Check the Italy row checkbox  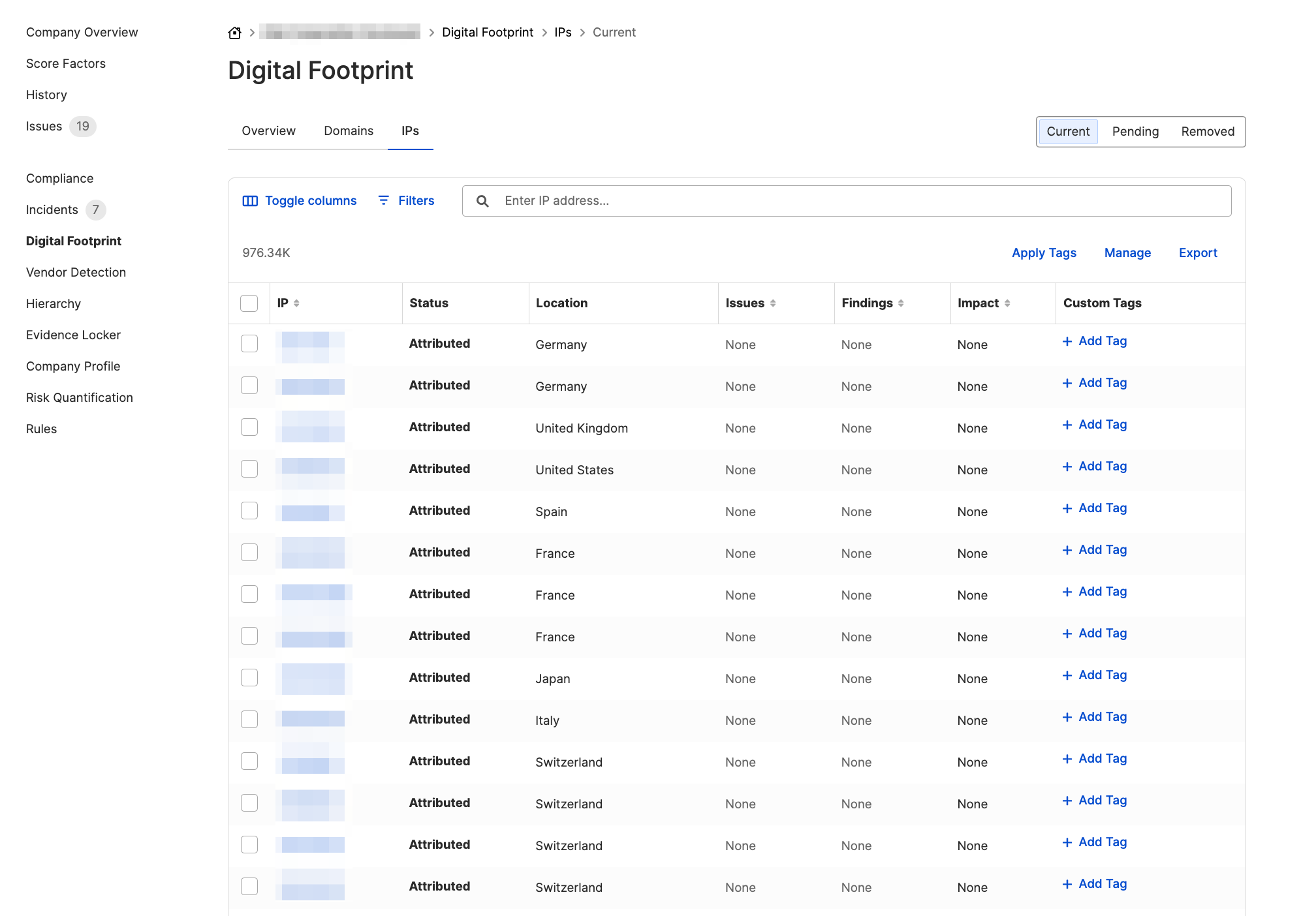point(249,719)
